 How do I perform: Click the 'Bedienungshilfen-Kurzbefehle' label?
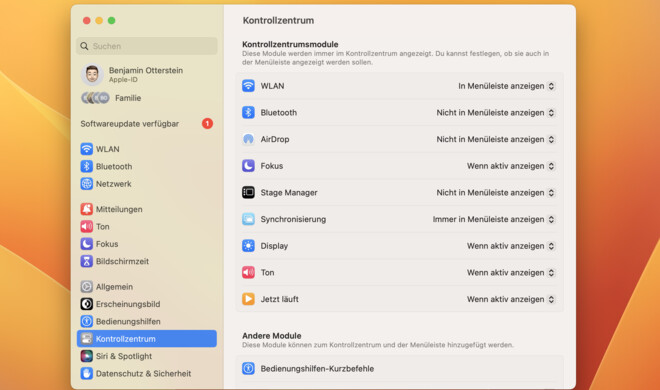[317, 369]
